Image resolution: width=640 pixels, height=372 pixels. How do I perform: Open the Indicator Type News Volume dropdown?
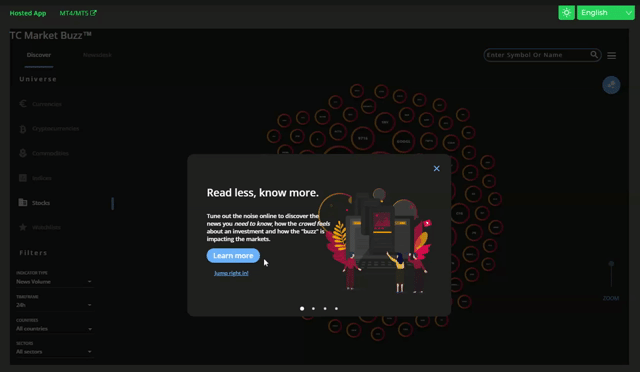point(54,282)
